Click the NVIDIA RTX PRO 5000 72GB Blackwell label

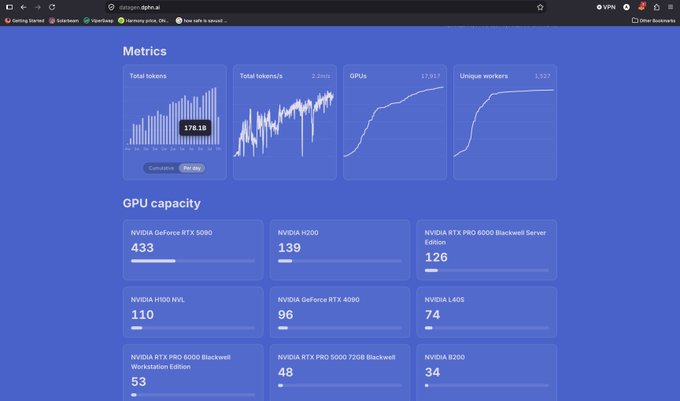coord(337,357)
